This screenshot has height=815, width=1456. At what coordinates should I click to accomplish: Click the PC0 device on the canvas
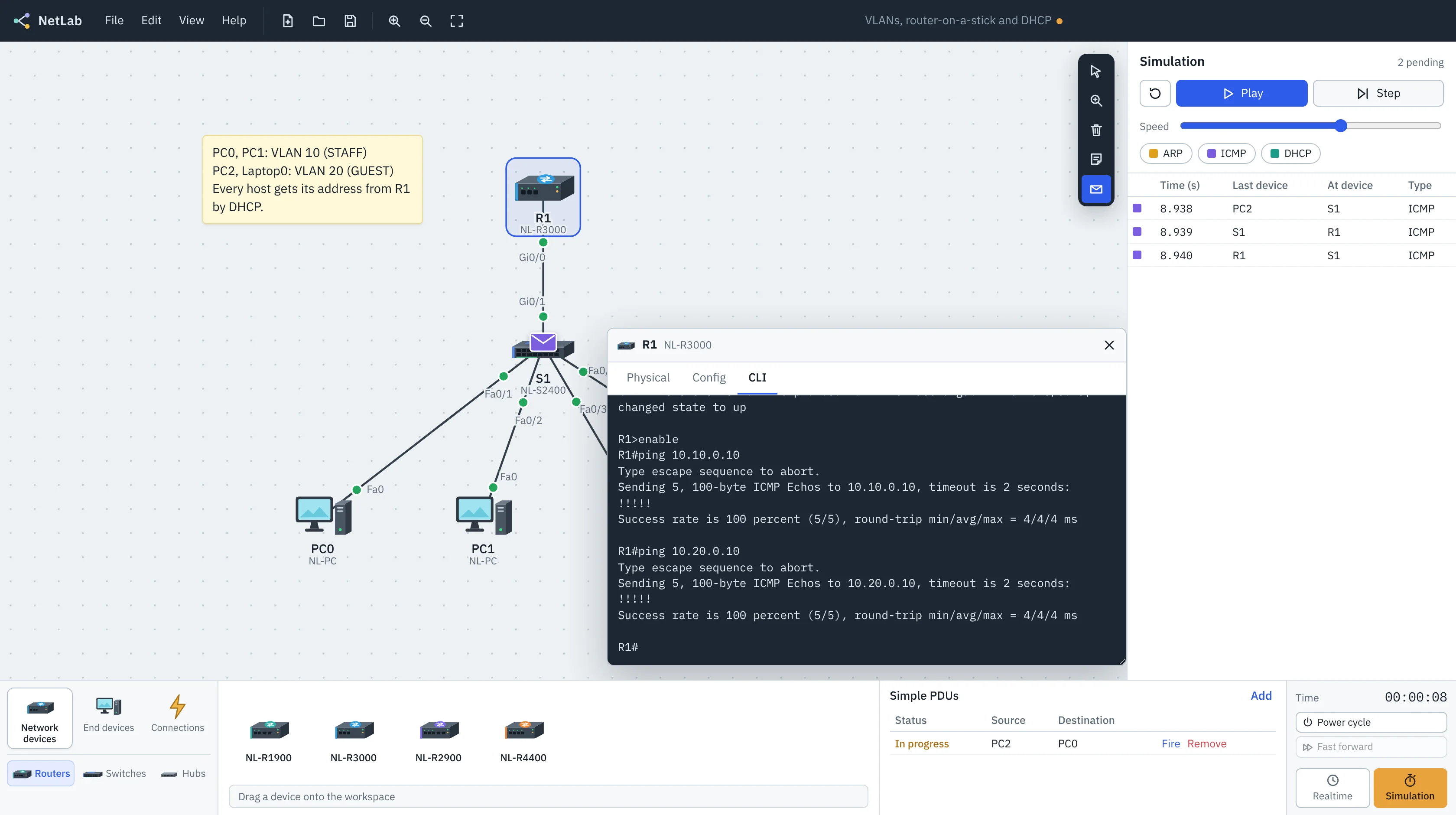[x=323, y=529]
